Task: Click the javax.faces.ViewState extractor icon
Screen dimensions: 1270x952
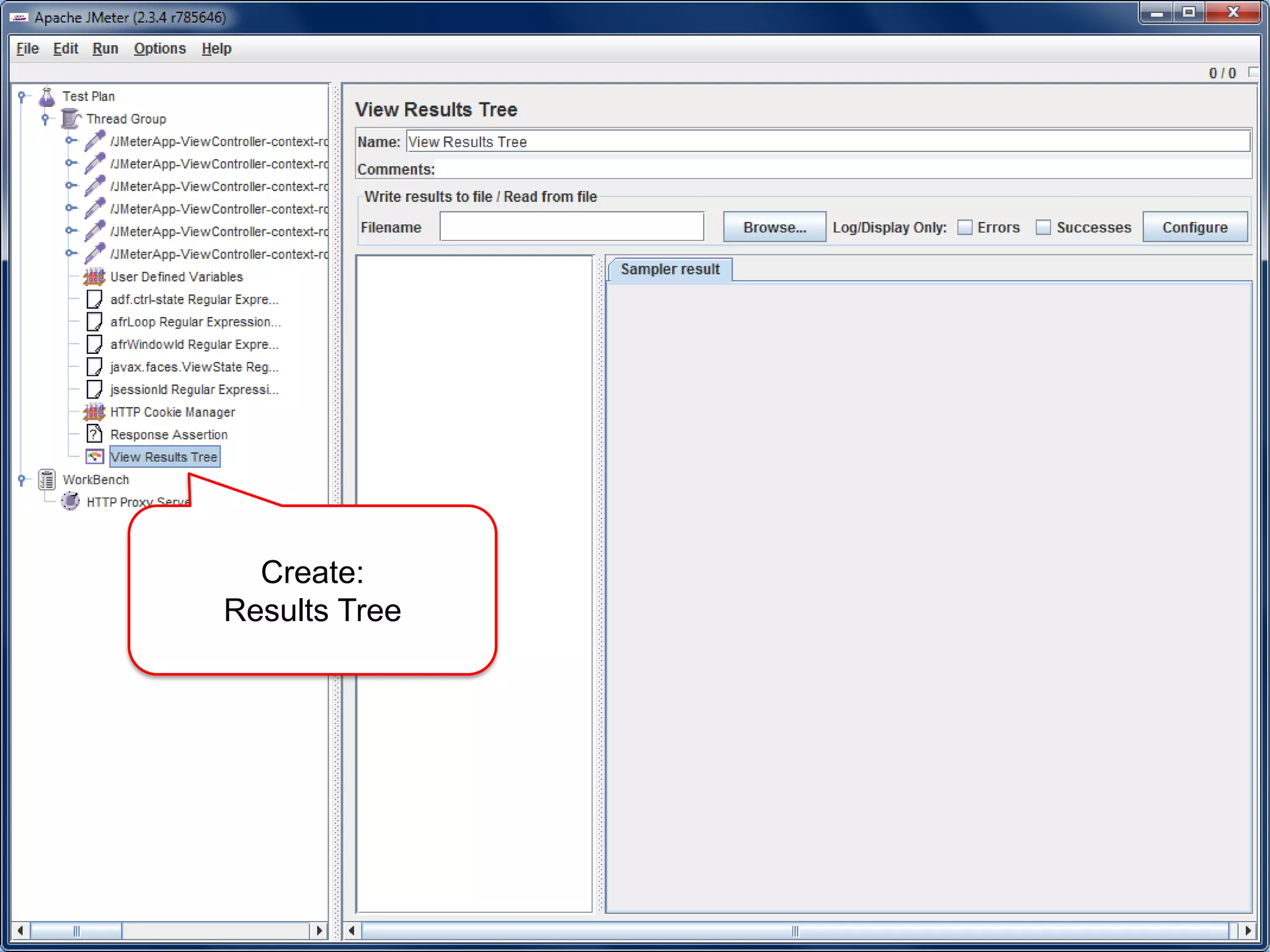Action: coord(94,367)
